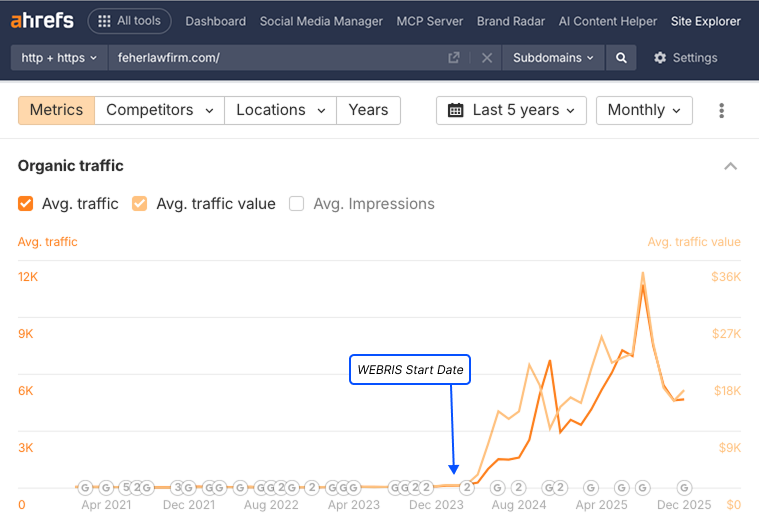Screen dimensions: 759x524
Task: Open the Brand Radar link
Action: (x=512, y=21)
